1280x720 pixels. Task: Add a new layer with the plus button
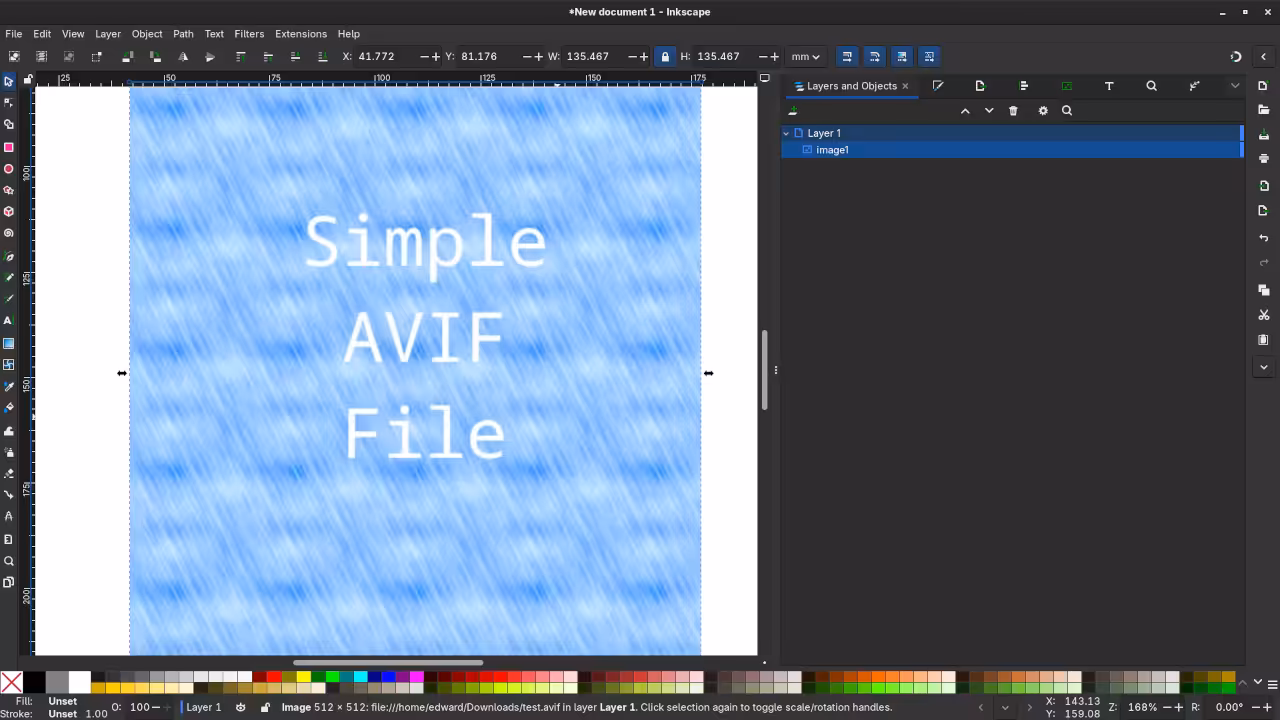(793, 110)
